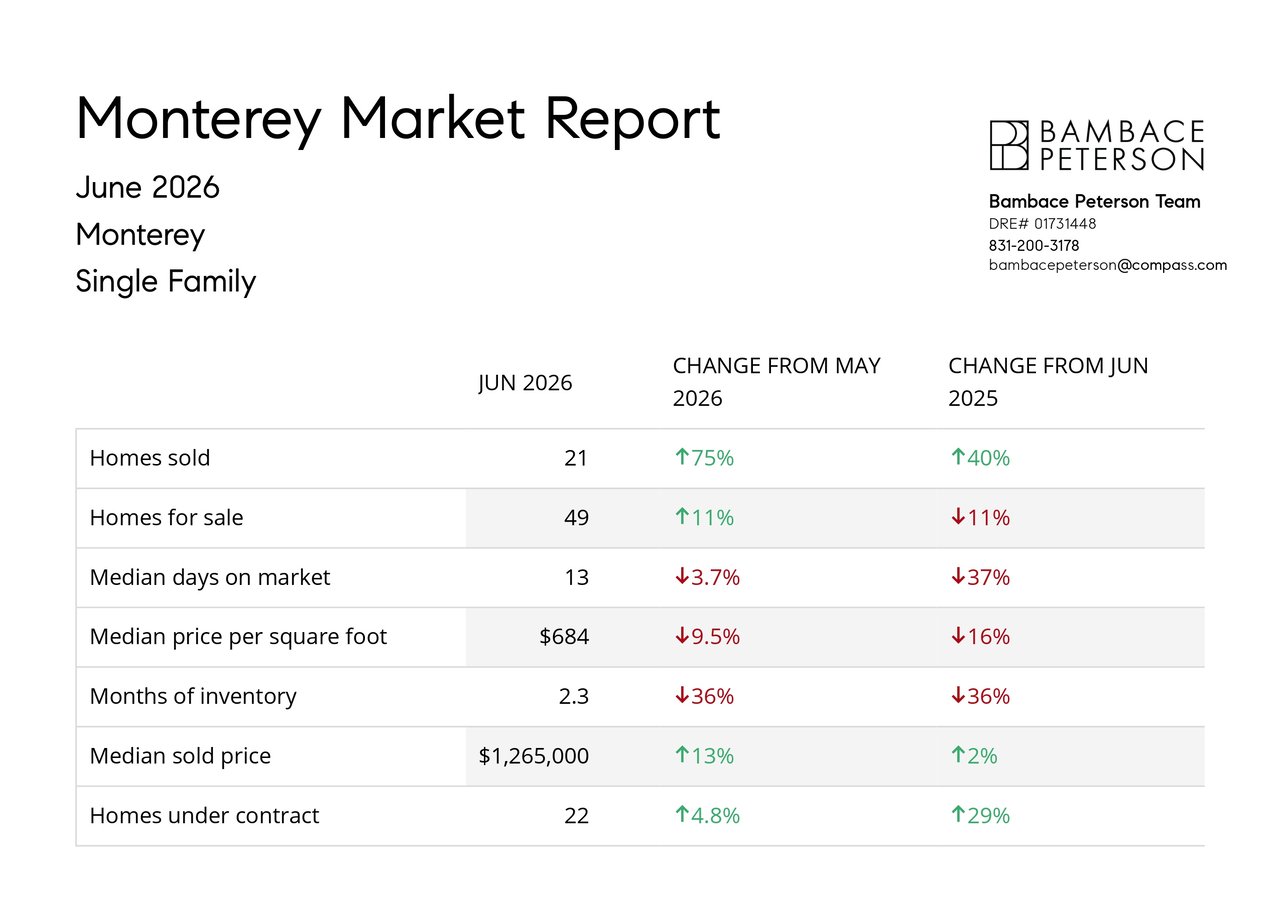Select the Change From Jun 2025 header
Image resolution: width=1280 pixels, height=903 pixels.
pyautogui.click(x=1048, y=382)
